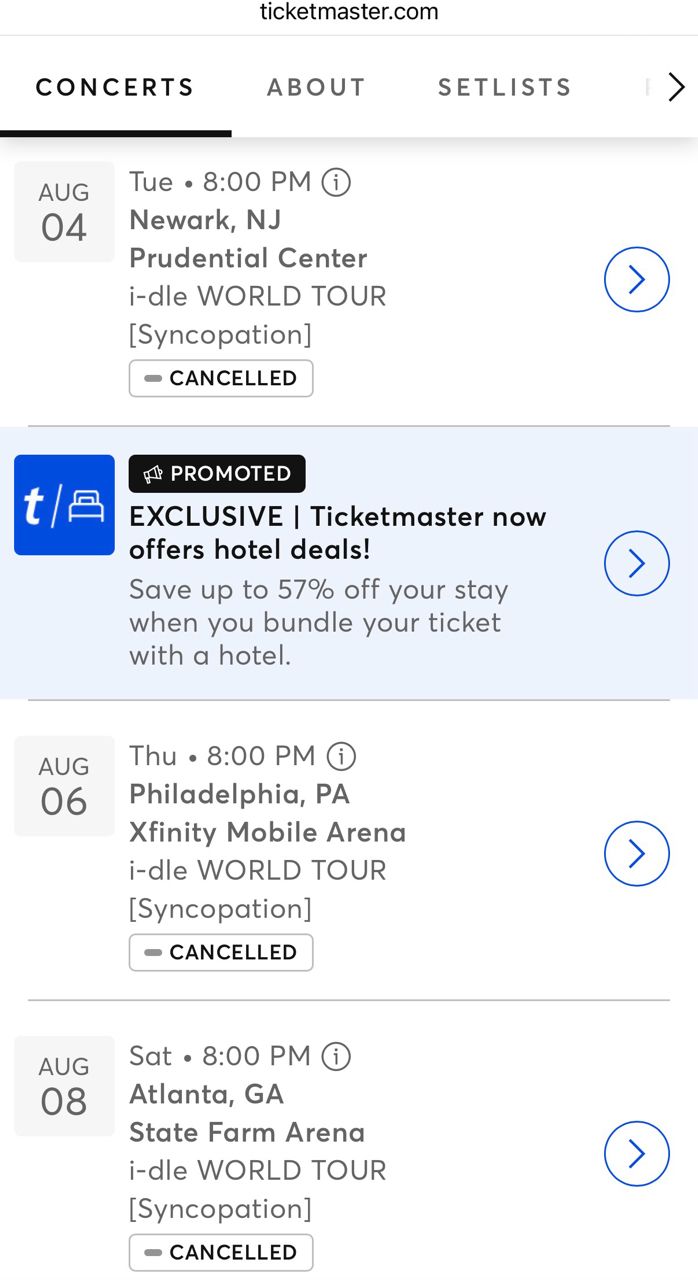Select the Xfinity Mobile Arena venue name

tap(267, 832)
